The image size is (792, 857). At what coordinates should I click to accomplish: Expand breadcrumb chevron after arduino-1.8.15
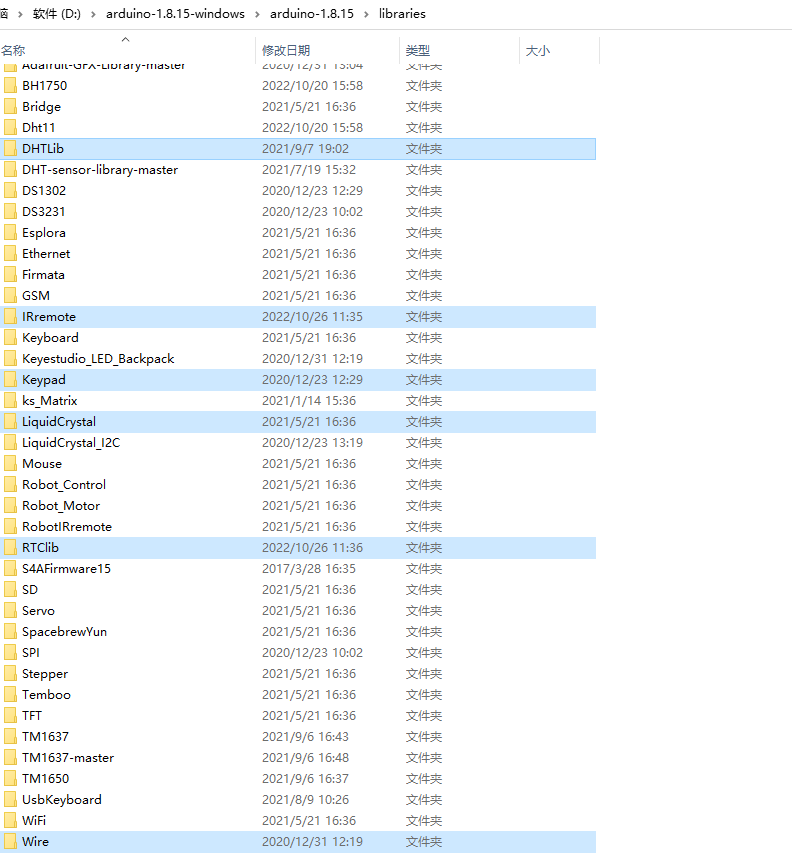tap(367, 14)
